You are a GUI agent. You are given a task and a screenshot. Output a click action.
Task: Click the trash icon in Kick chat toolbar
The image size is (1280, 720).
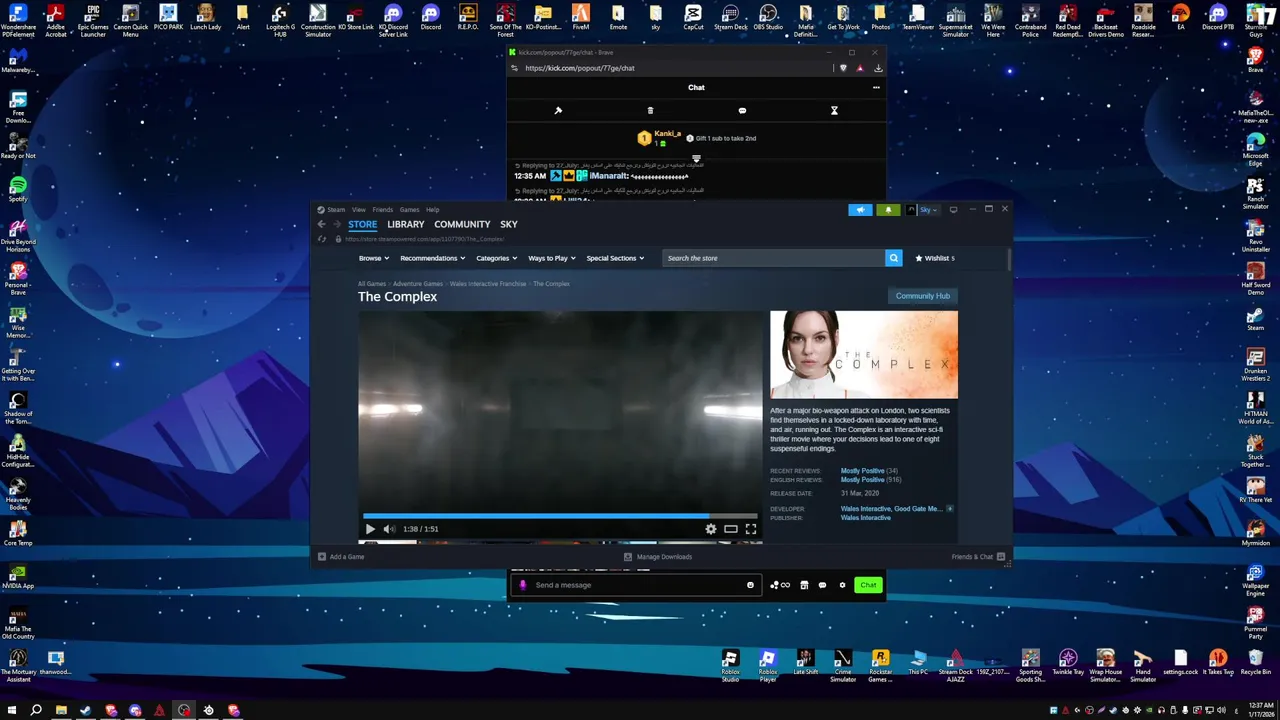[x=650, y=110]
